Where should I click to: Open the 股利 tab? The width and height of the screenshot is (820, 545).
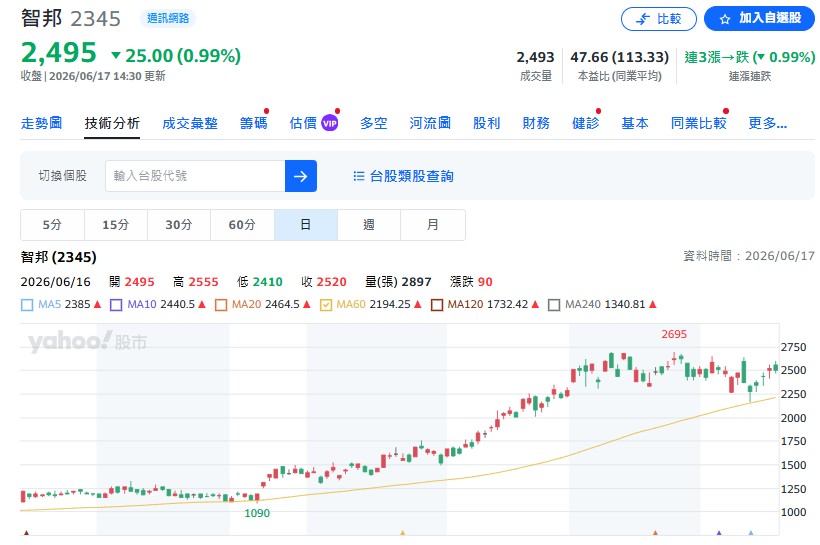[486, 123]
